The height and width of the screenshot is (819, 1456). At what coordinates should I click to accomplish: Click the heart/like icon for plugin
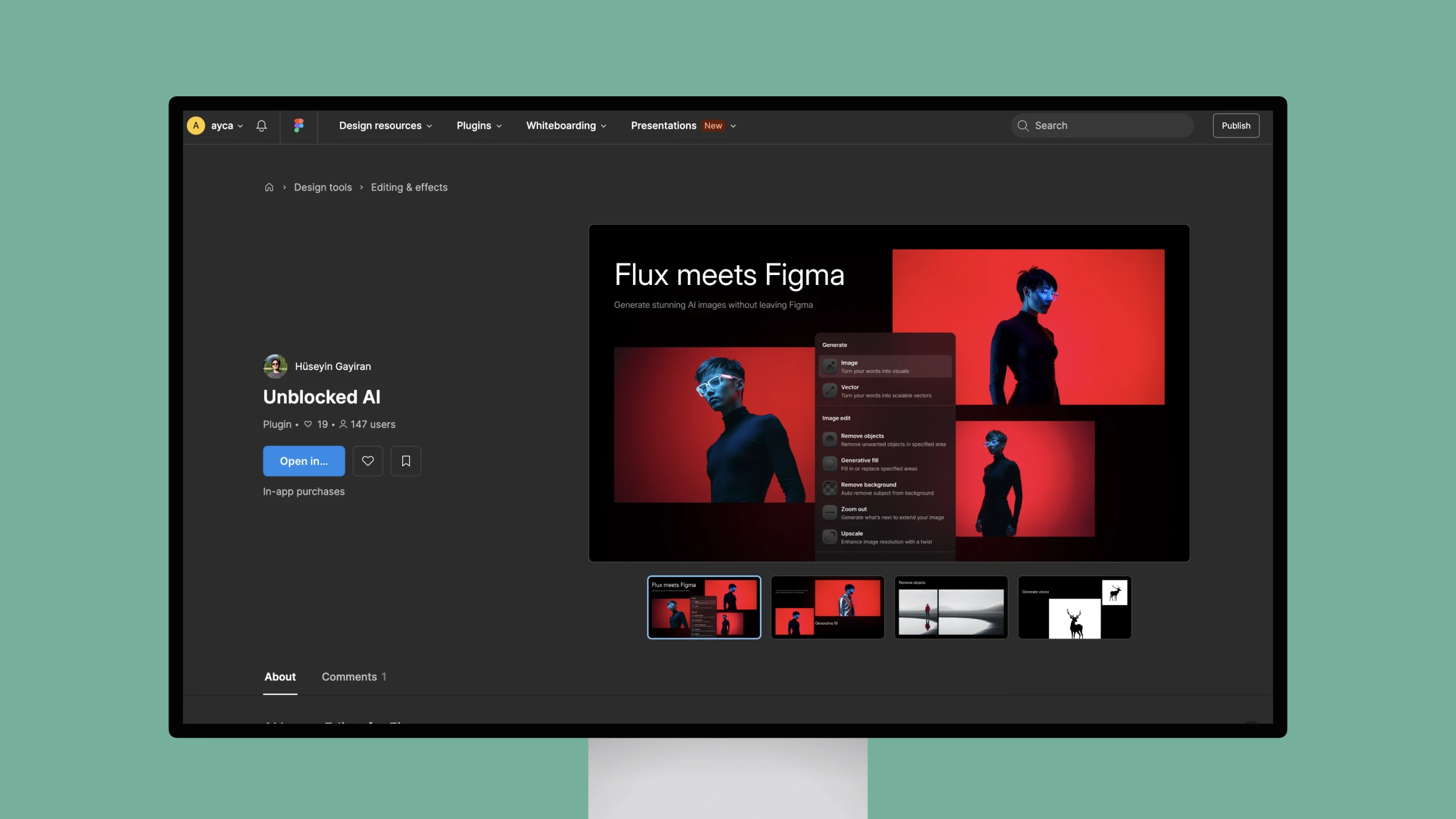pyautogui.click(x=368, y=461)
